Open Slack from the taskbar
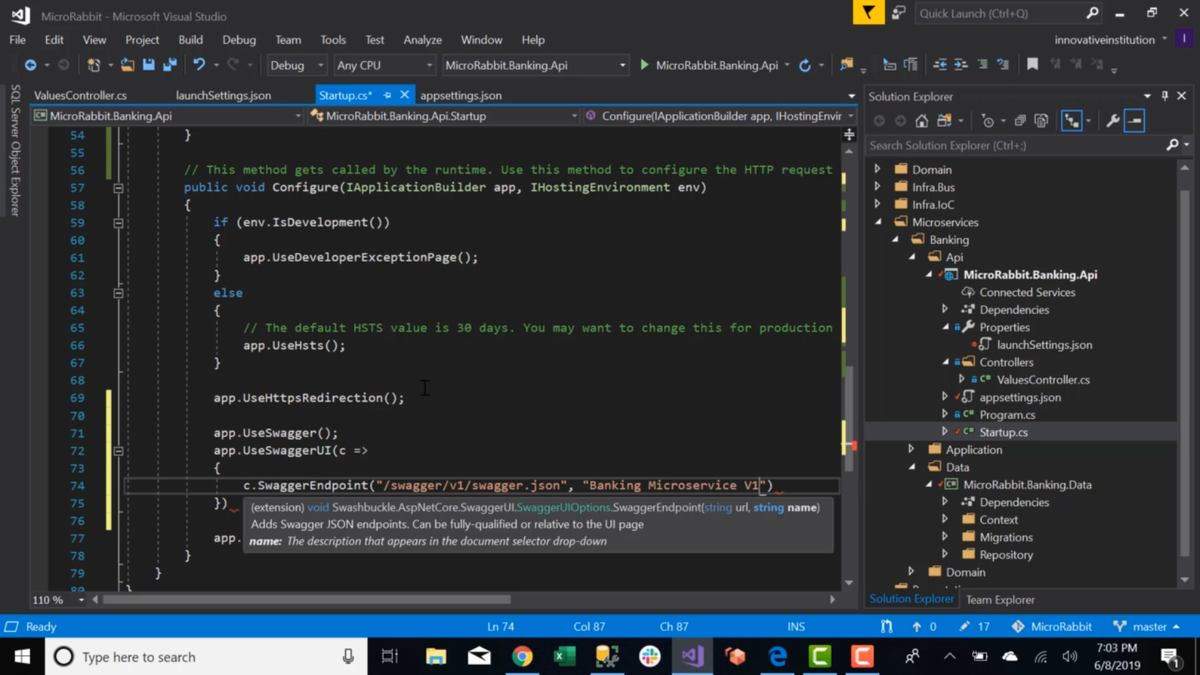Viewport: 1200px width, 675px height. coord(650,657)
